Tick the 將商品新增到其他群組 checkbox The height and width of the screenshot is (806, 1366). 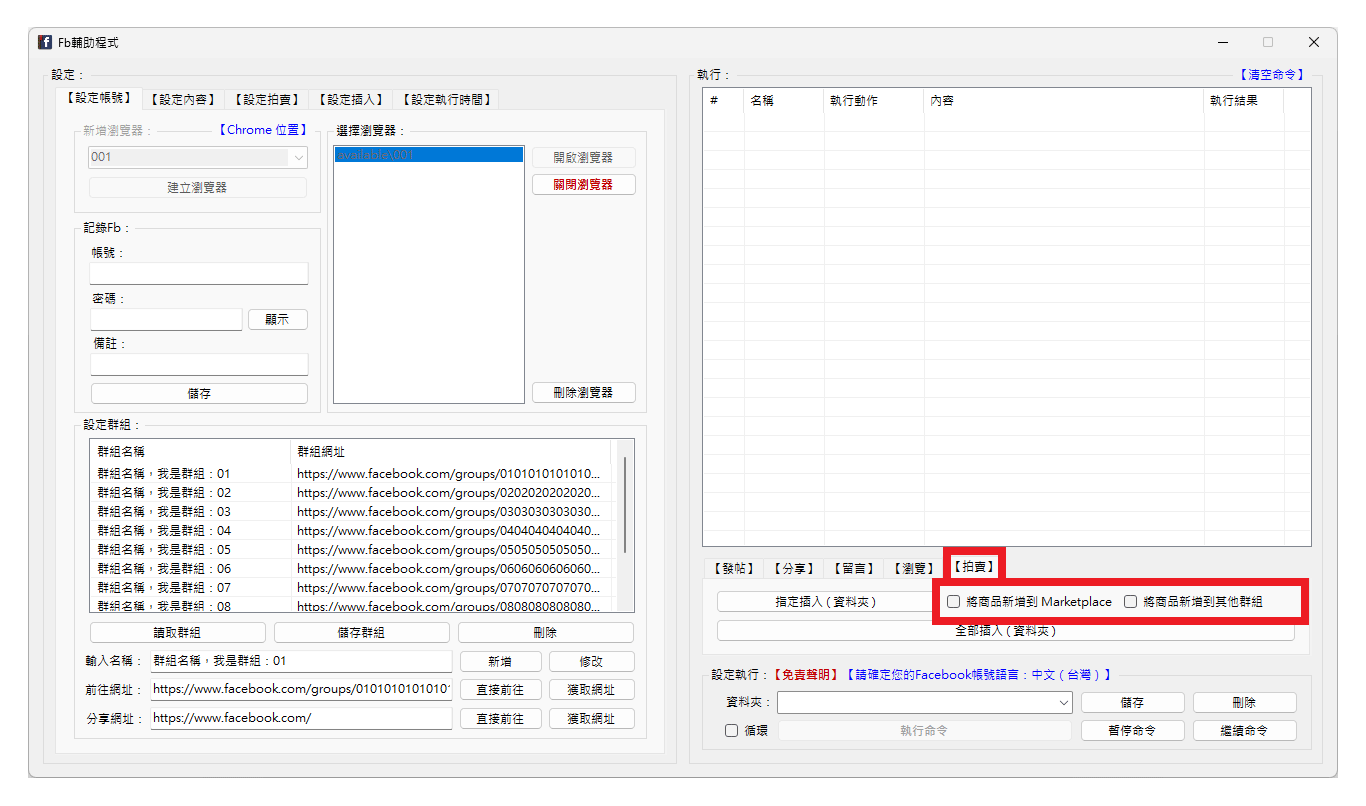(x=1193, y=602)
